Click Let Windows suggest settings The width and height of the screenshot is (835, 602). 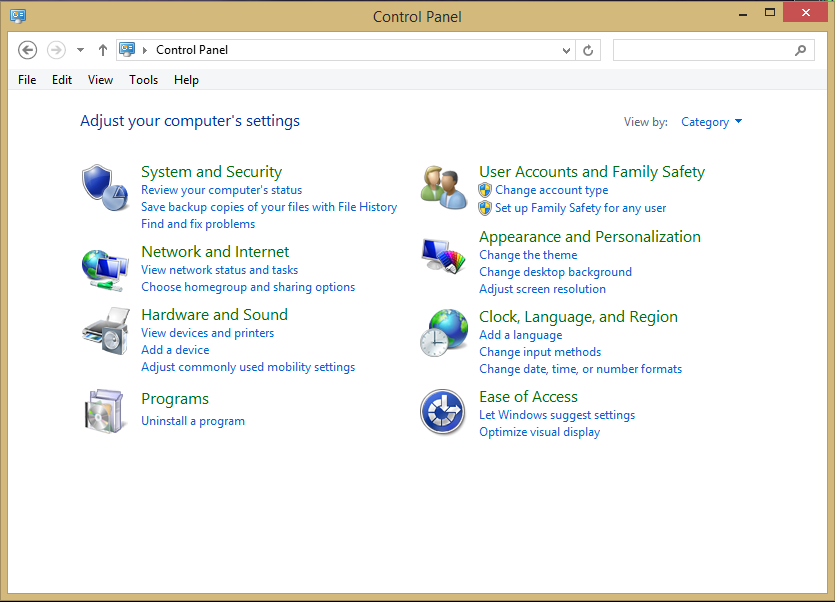557,415
